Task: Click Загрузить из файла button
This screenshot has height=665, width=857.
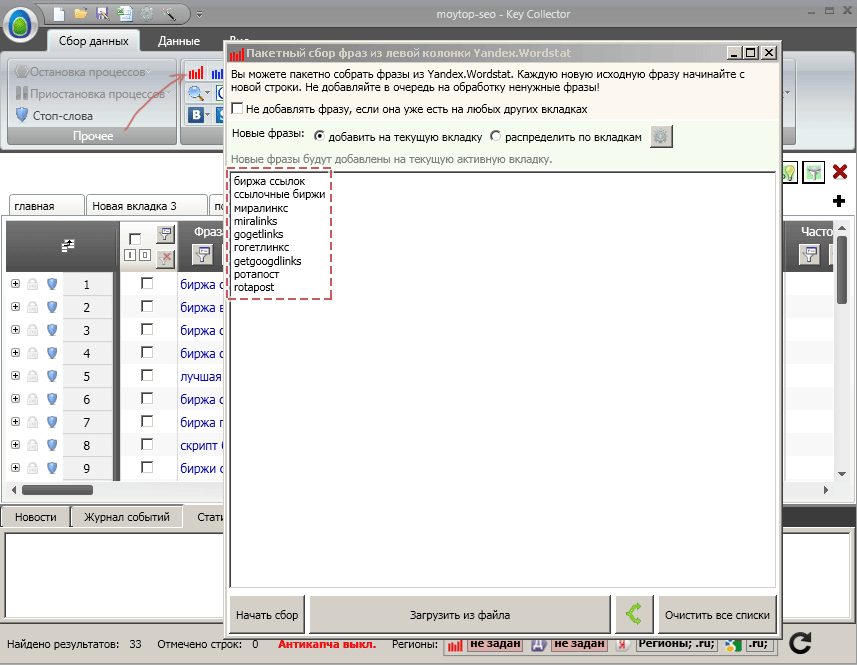Action: (x=460, y=615)
